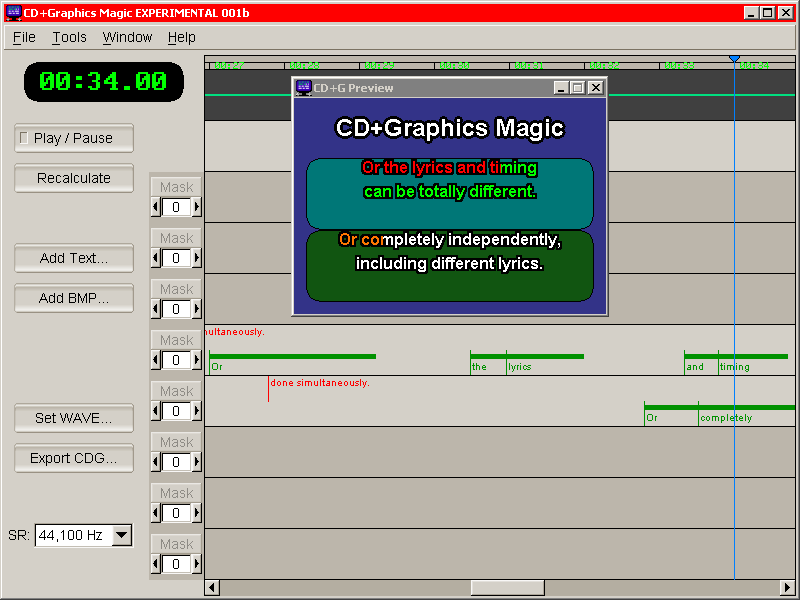The height and width of the screenshot is (600, 800).
Task: Open the File menu
Action: 23,37
